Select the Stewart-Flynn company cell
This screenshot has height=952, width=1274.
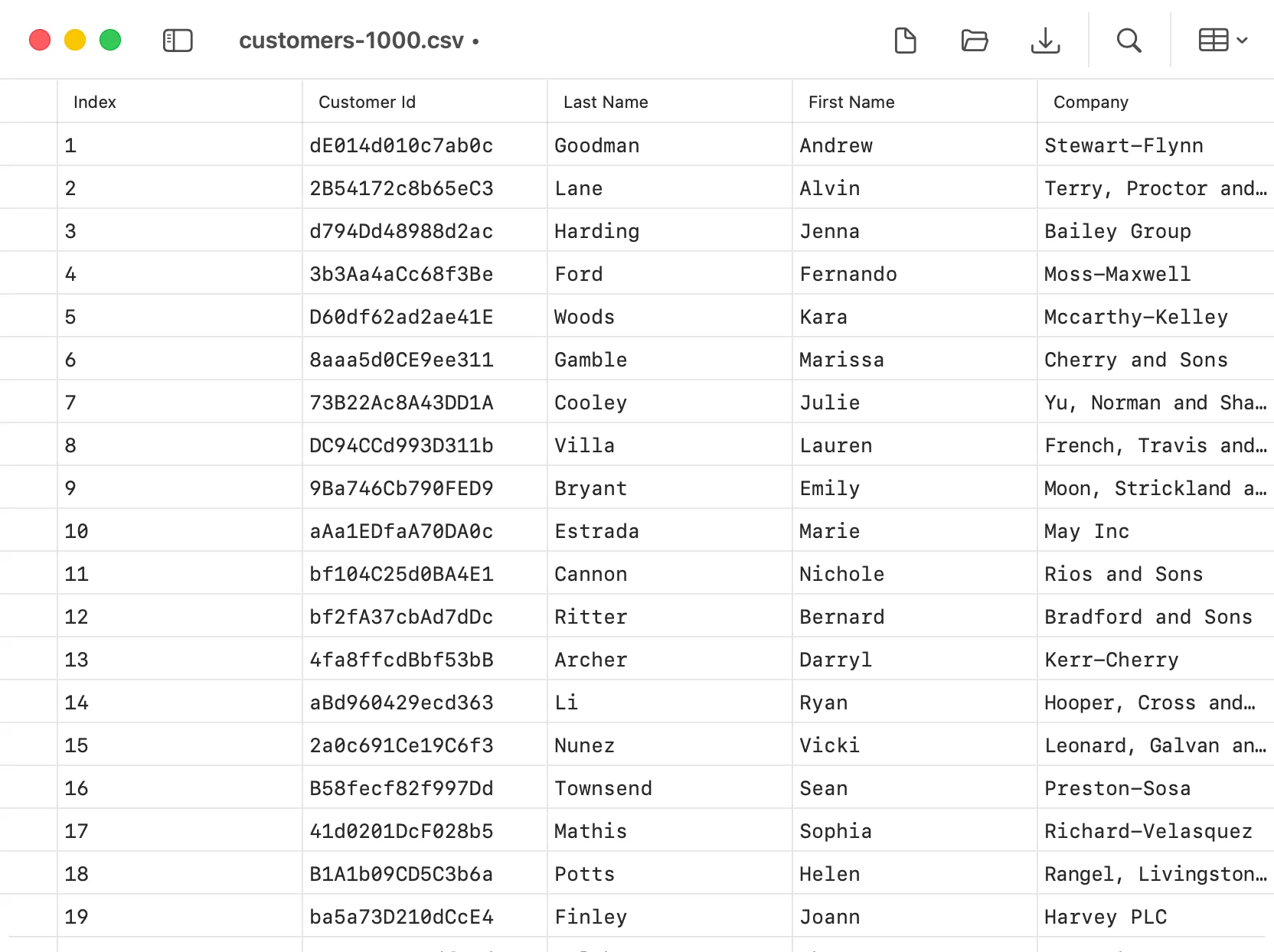pos(1156,145)
